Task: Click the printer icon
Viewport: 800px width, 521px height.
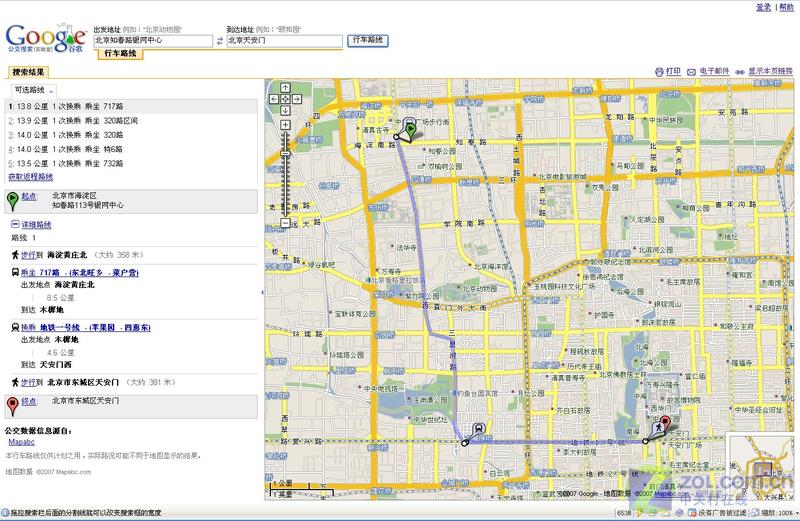Action: click(659, 72)
